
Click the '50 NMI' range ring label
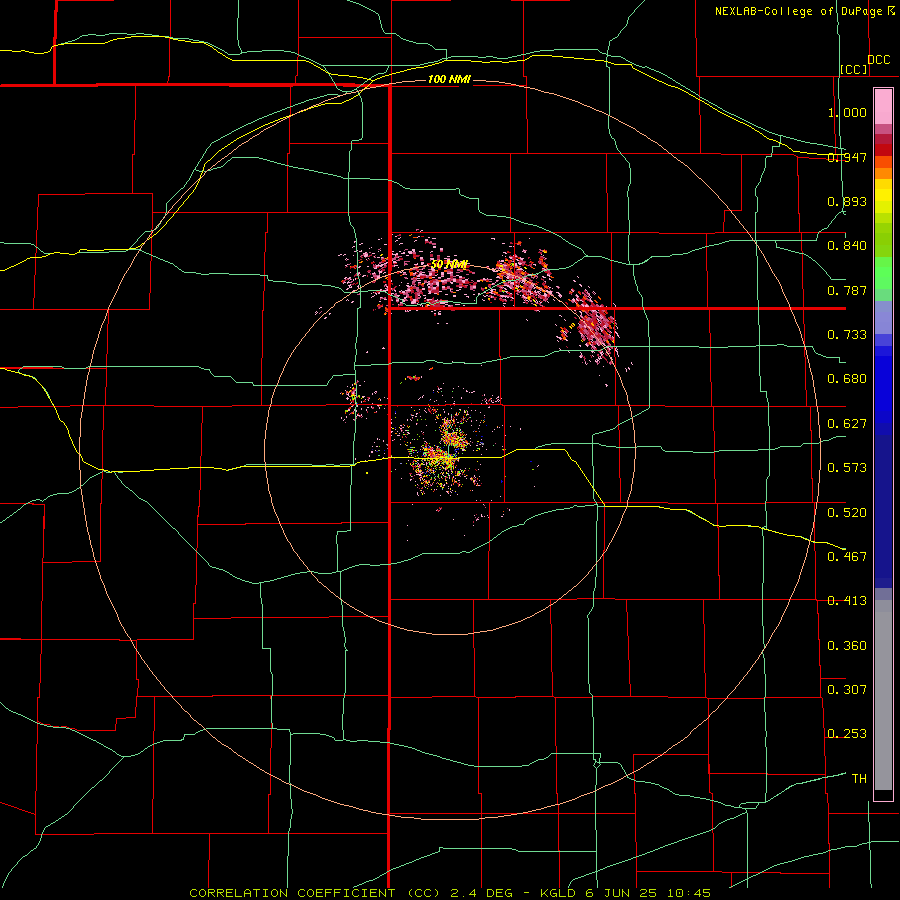(449, 265)
